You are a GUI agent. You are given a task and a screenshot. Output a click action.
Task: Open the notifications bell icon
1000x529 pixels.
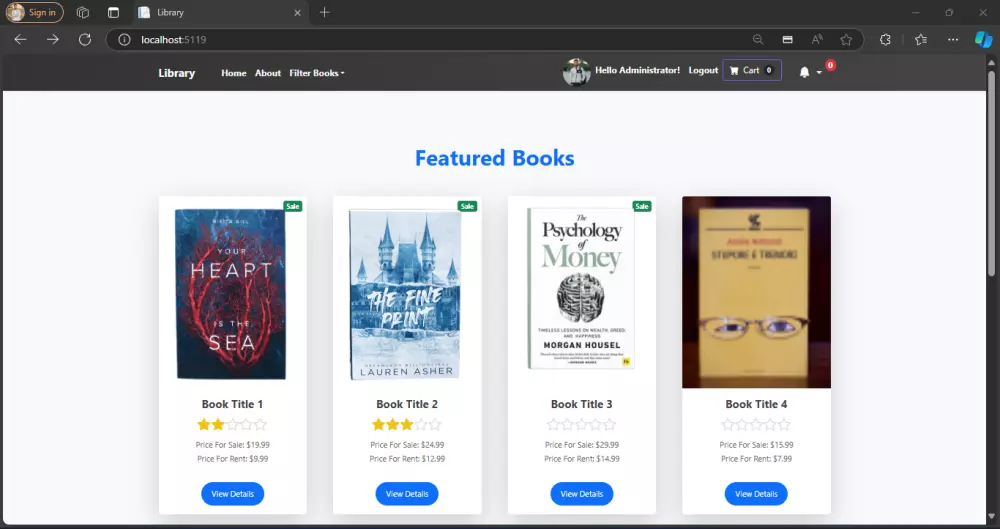[x=804, y=72]
